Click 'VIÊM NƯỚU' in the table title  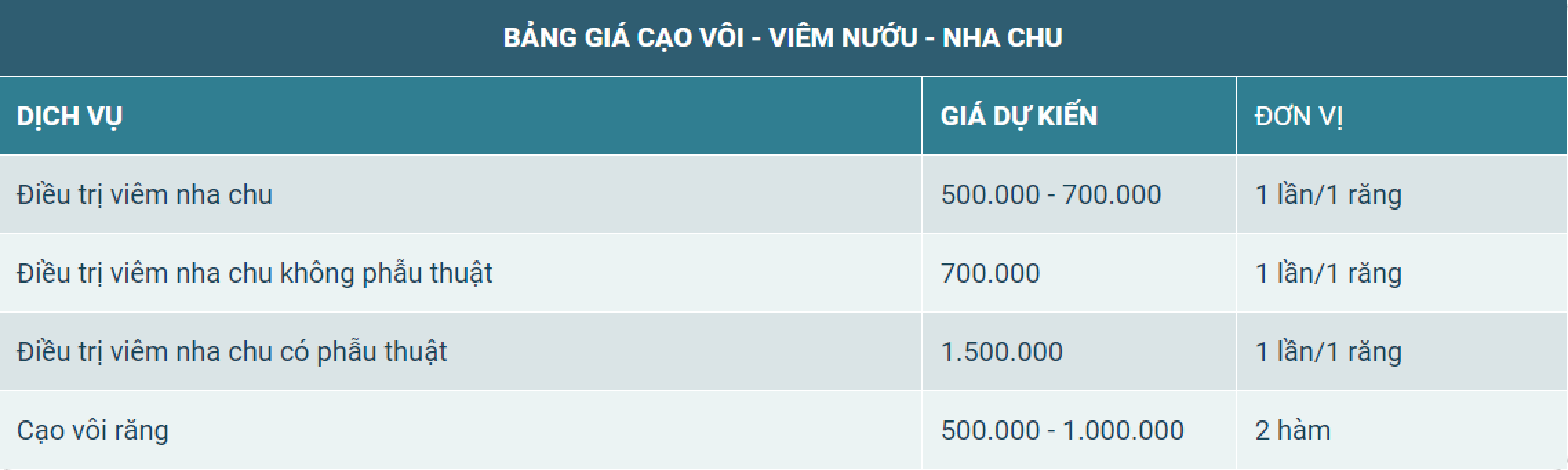tap(842, 38)
